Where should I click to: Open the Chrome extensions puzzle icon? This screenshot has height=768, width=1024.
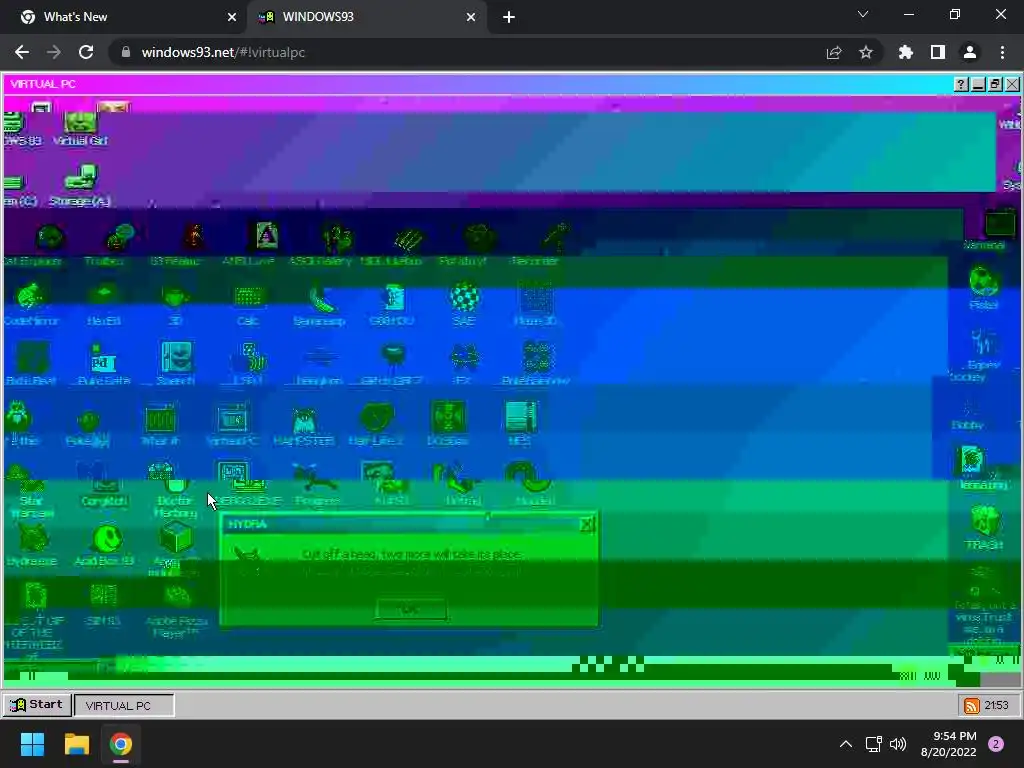click(905, 52)
